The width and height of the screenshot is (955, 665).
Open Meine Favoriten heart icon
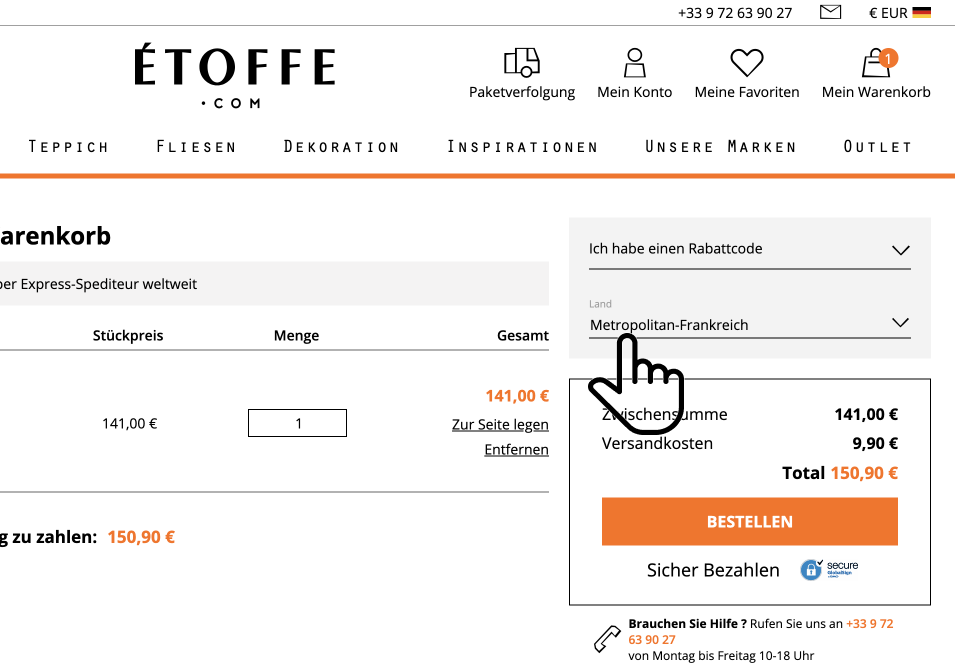(746, 63)
